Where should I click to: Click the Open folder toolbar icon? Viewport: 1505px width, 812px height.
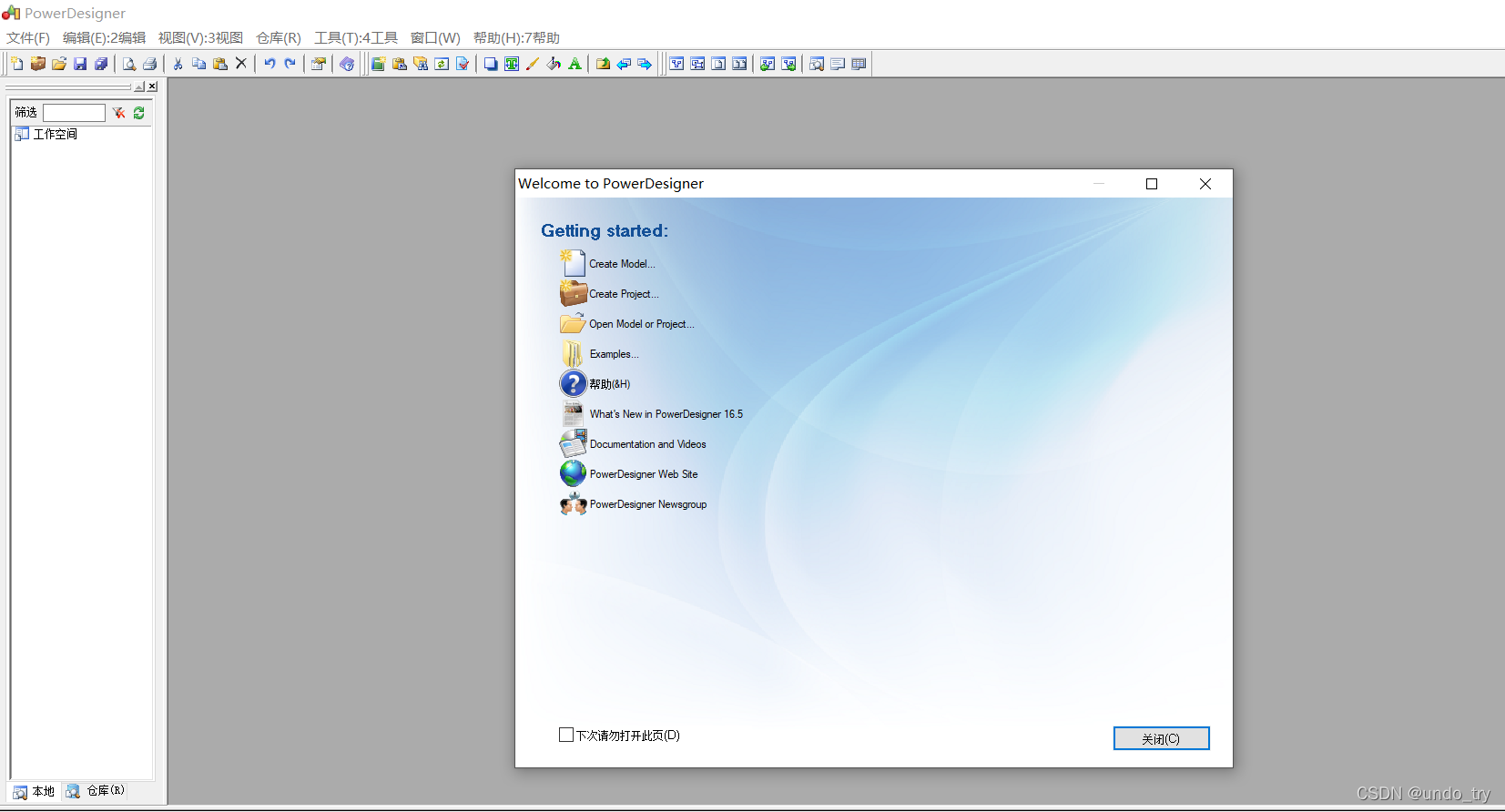59,64
